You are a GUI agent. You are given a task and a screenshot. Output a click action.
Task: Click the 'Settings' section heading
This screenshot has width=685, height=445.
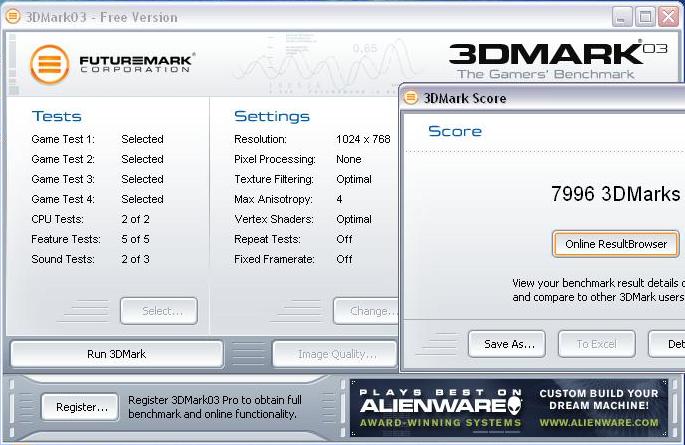click(x=272, y=117)
